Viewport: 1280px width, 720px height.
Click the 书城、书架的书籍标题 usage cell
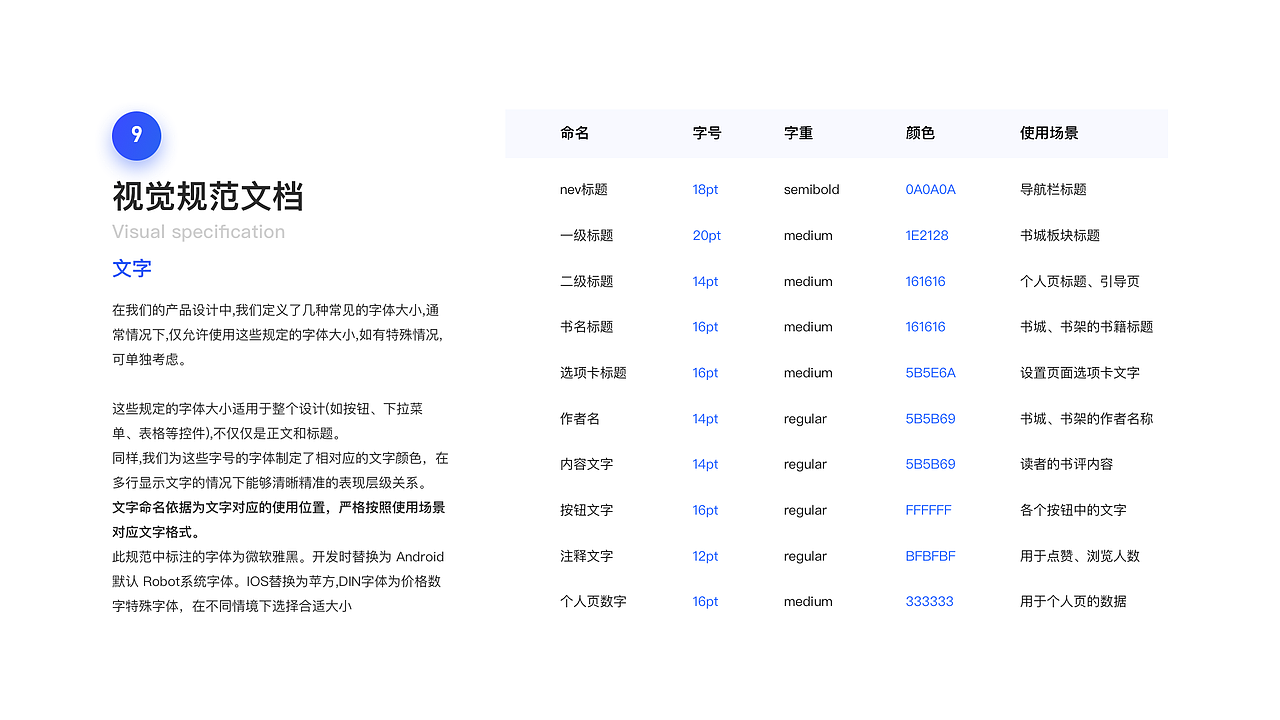click(1087, 327)
